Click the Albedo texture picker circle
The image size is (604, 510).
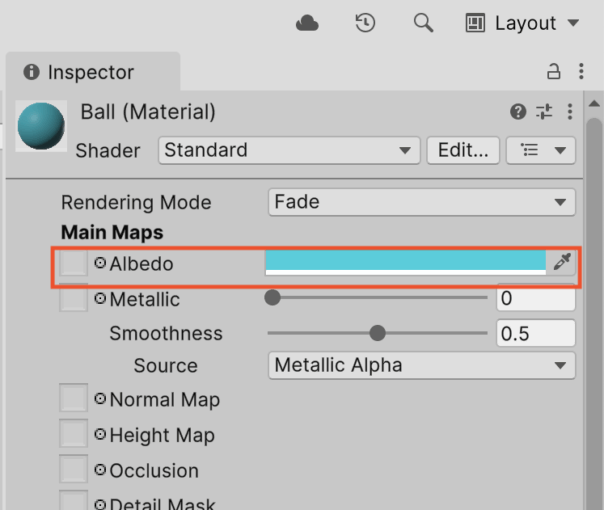[x=100, y=263]
